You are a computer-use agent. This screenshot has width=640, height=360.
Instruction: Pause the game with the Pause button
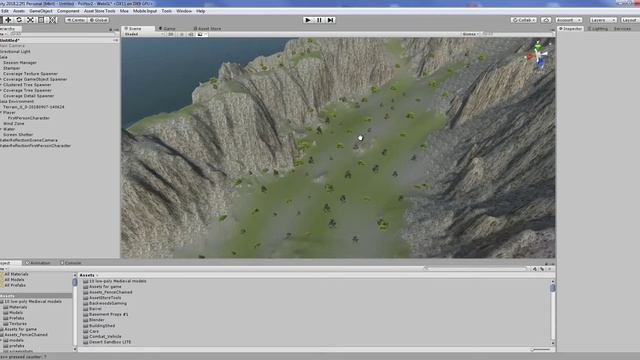tap(319, 20)
